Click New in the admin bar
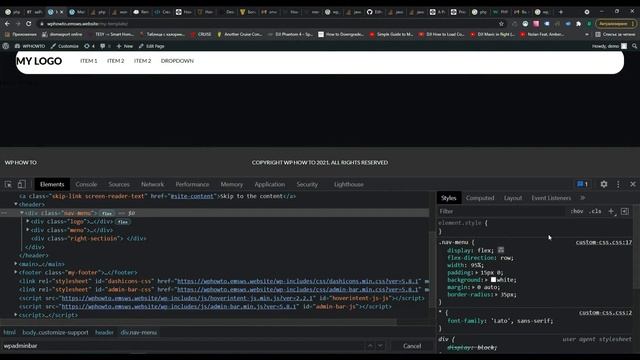The height and width of the screenshot is (360, 640). [x=124, y=46]
